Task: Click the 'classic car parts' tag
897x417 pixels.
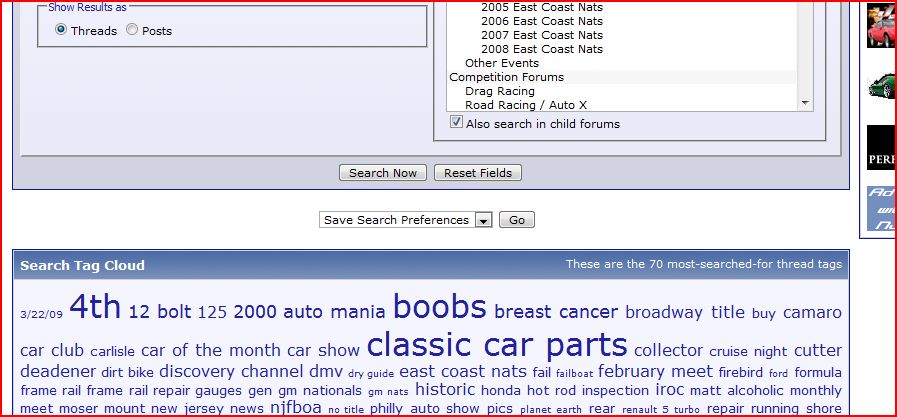Action: pyautogui.click(x=497, y=345)
